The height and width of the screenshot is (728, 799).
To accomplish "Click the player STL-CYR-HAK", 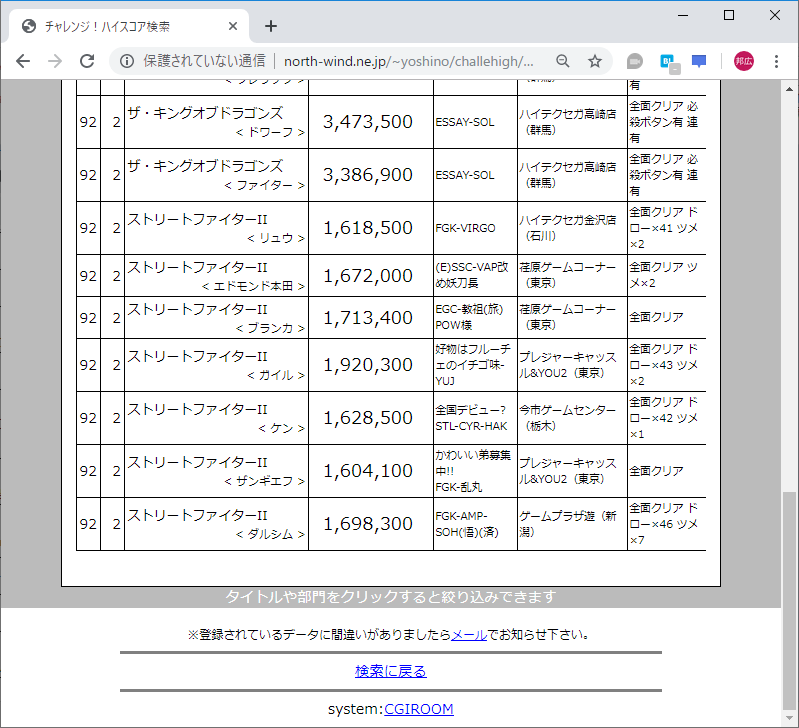I will (x=471, y=426).
